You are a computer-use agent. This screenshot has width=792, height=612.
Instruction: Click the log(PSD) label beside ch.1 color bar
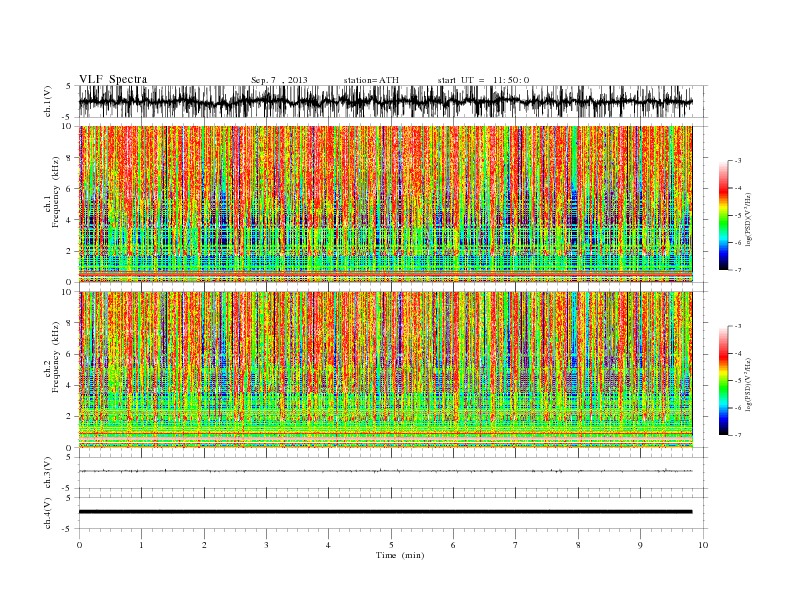click(x=748, y=219)
